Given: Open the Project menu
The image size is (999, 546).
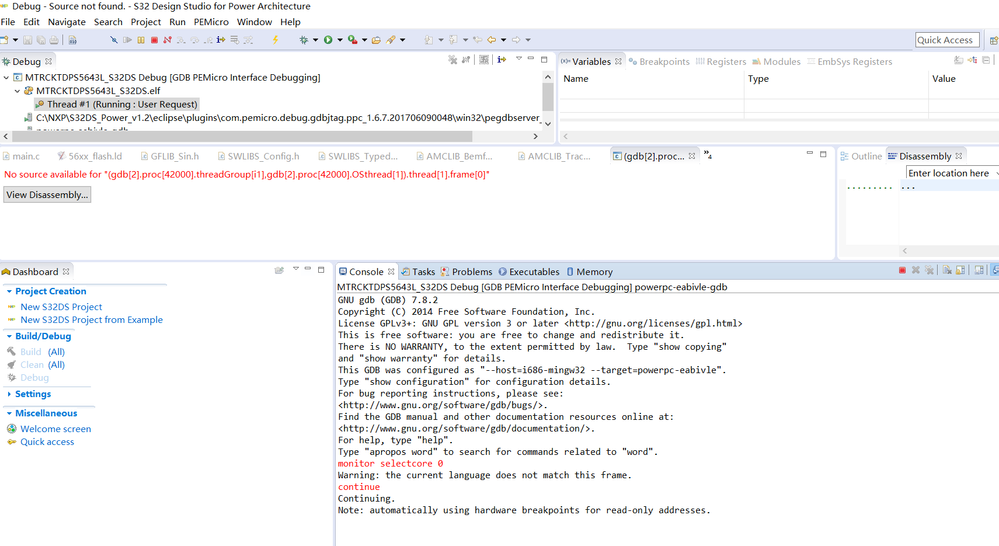Looking at the screenshot, I should tap(145, 22).
